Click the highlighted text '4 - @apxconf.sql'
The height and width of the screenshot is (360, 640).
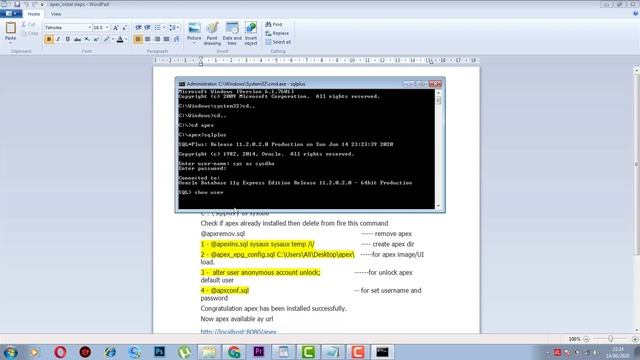coord(224,291)
